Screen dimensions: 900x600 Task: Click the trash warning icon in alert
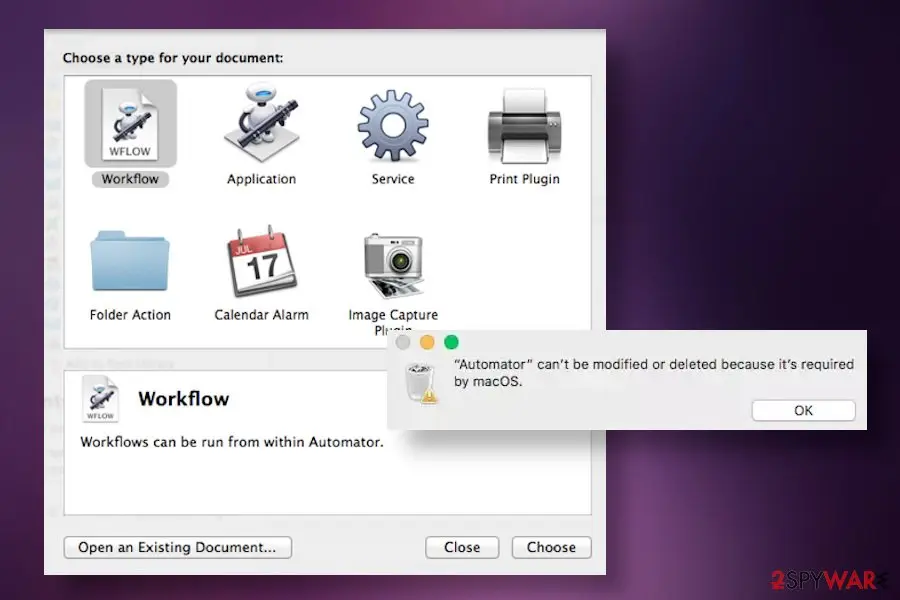(x=421, y=383)
